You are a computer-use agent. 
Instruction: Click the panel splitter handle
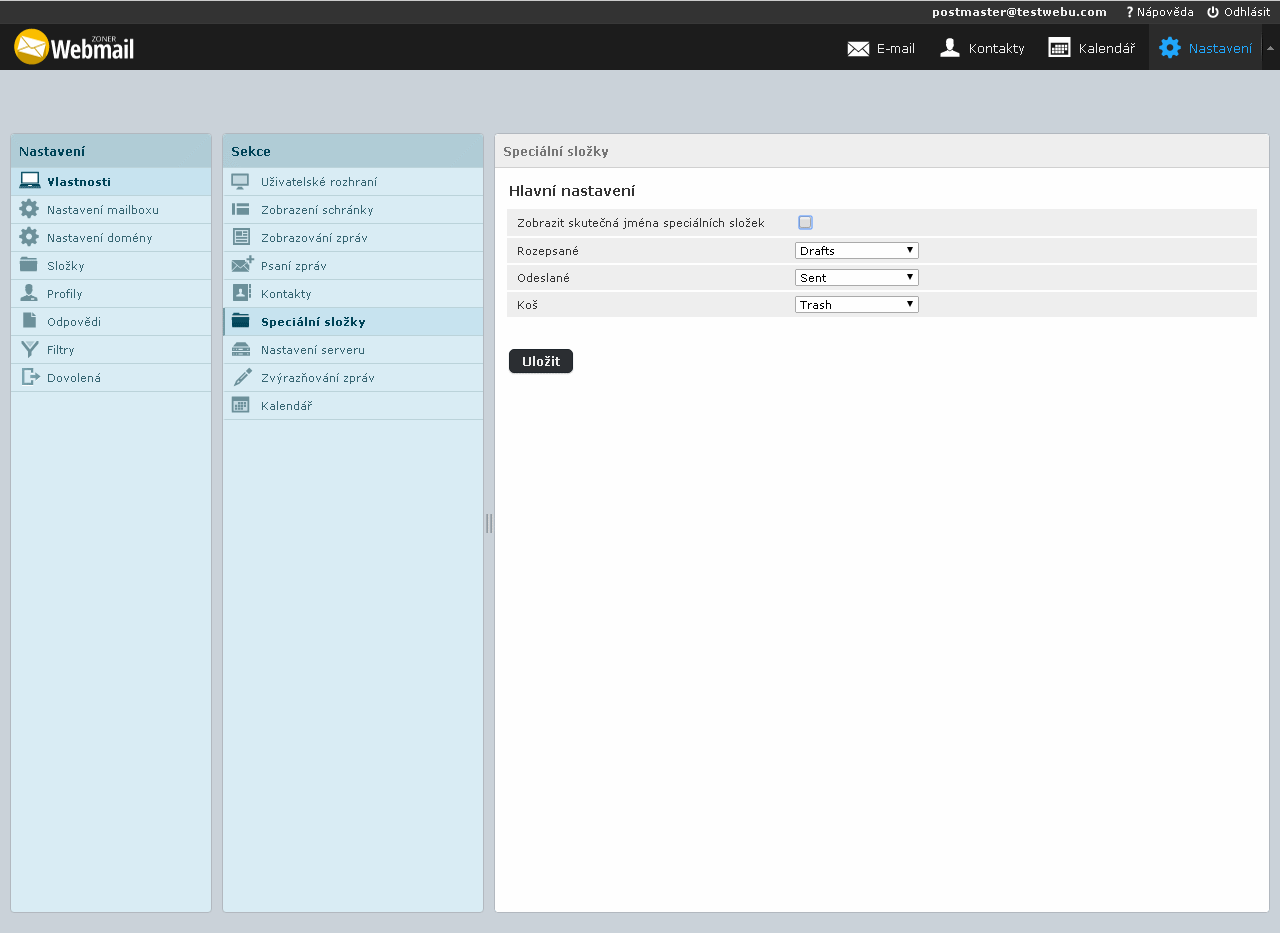[489, 523]
